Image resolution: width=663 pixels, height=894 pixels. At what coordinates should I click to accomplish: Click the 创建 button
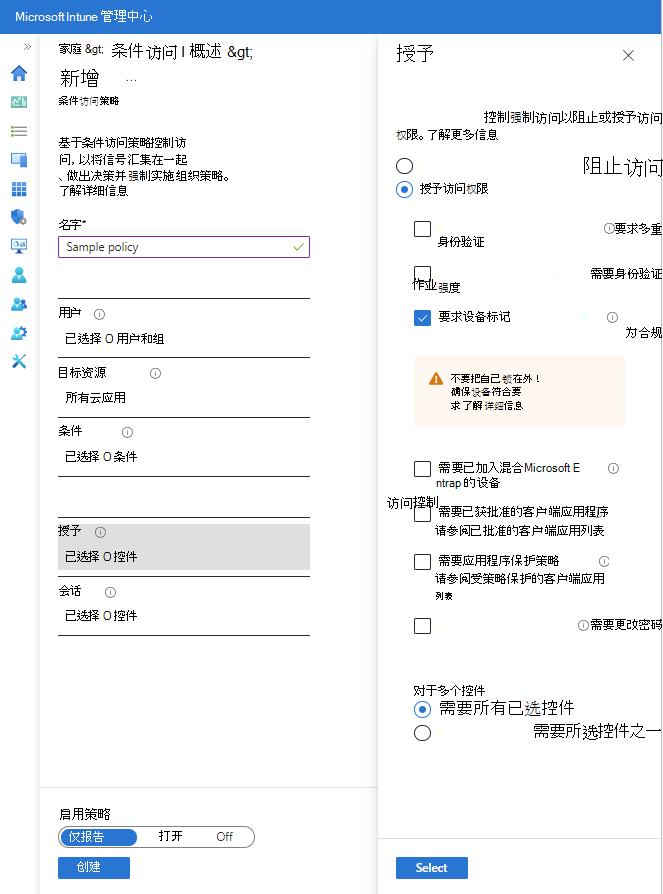coord(94,867)
